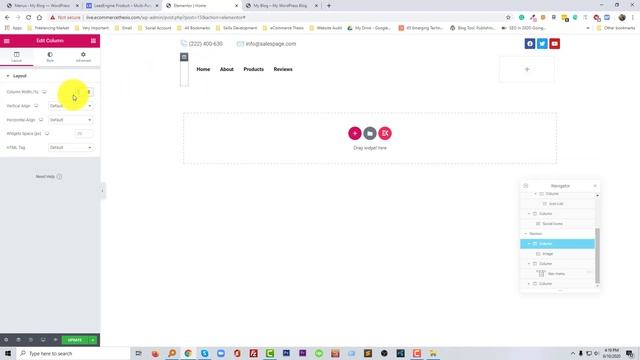
Task: Open the History icon in footer
Action: point(31,340)
